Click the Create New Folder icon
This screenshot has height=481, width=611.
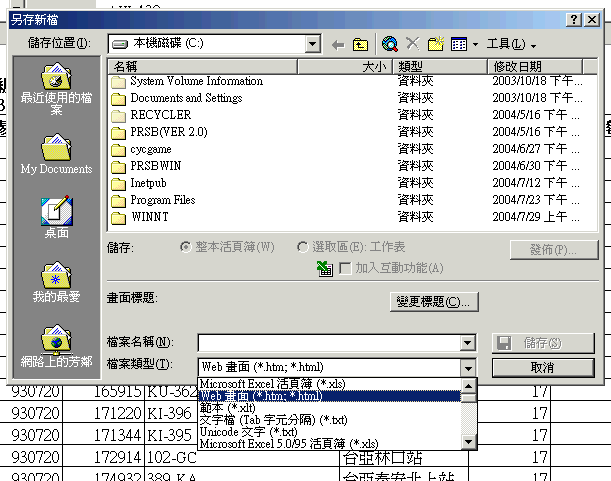coord(435,44)
